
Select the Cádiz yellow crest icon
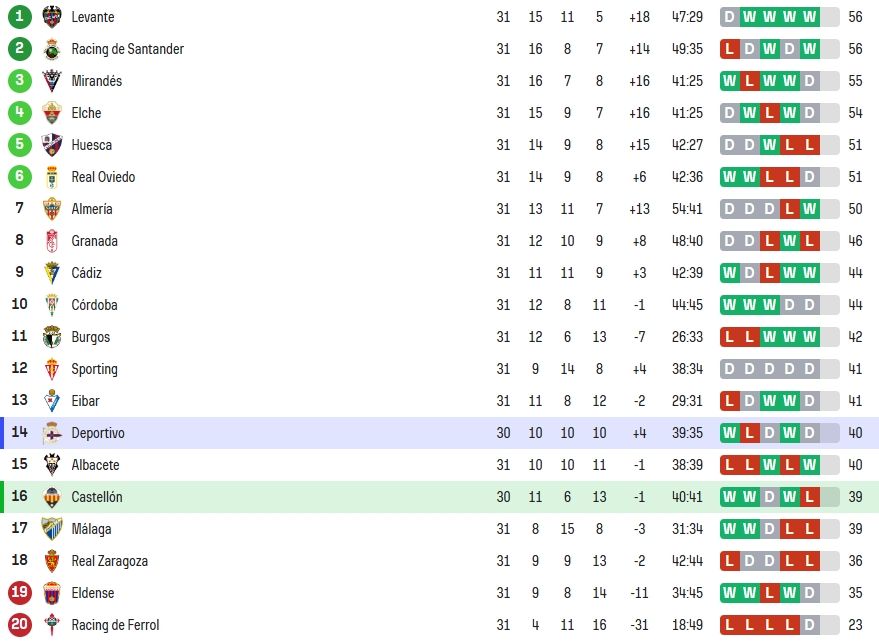(x=52, y=272)
